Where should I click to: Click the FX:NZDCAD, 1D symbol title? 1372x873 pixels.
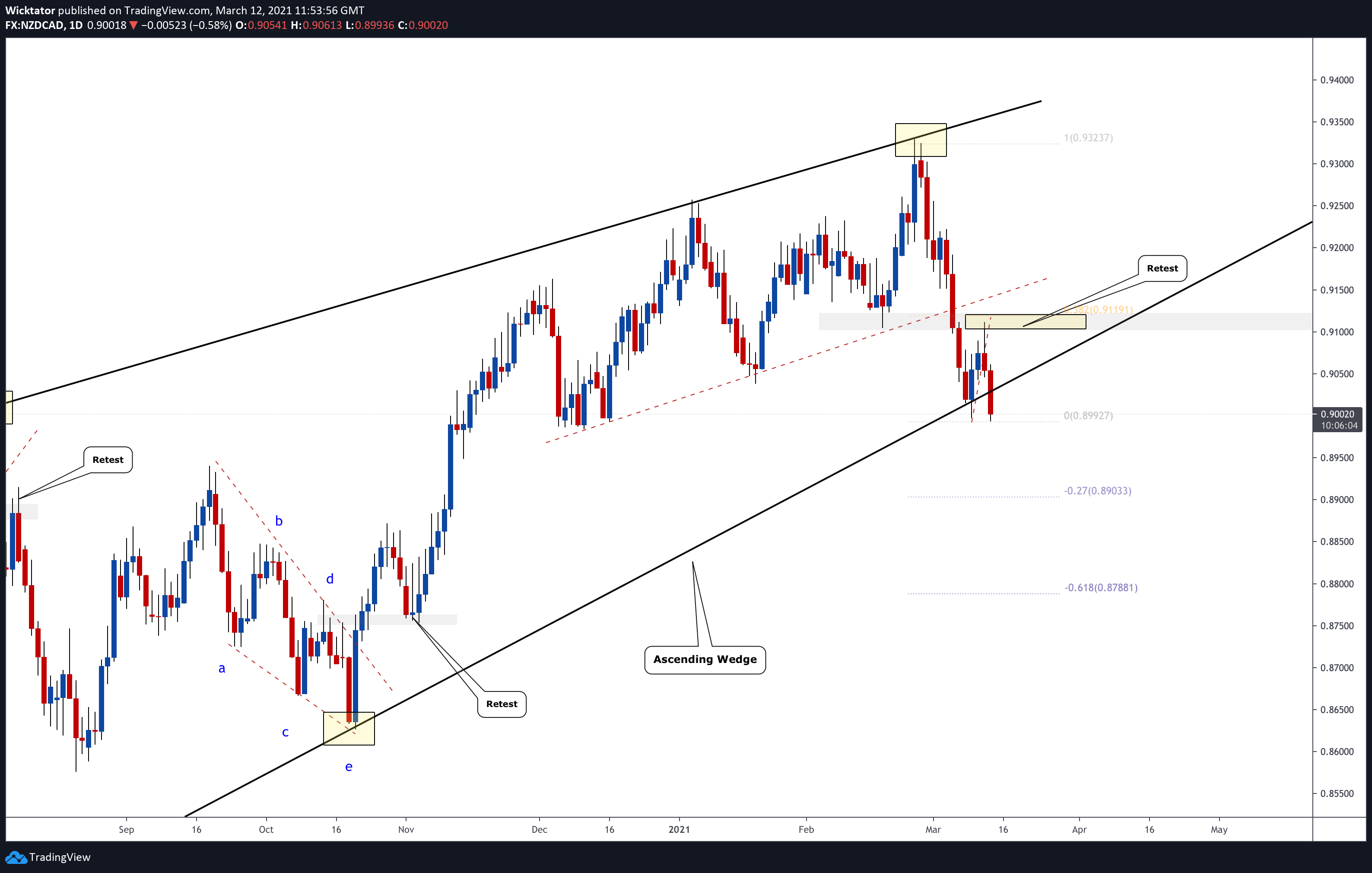click(44, 25)
